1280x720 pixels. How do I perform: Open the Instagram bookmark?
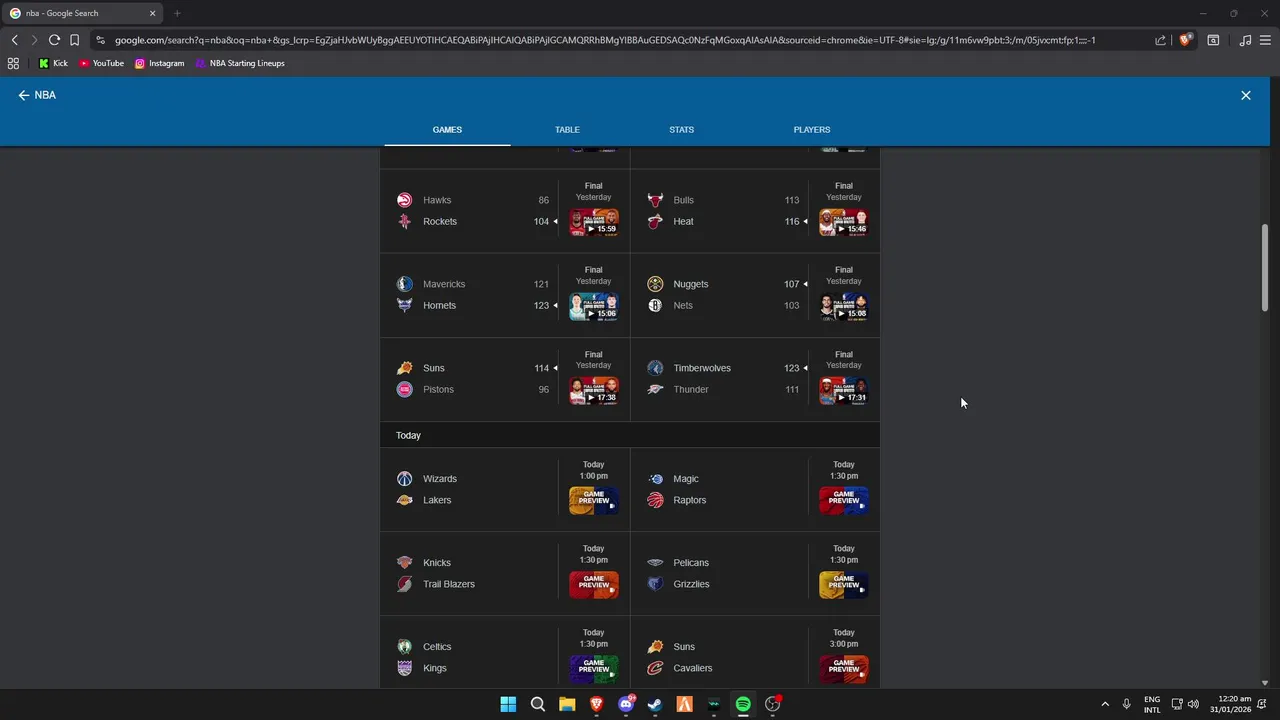pos(159,63)
